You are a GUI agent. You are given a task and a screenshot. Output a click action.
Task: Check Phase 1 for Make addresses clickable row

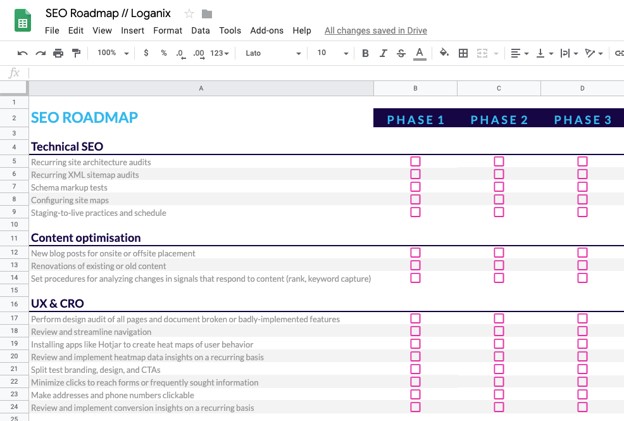tap(415, 394)
